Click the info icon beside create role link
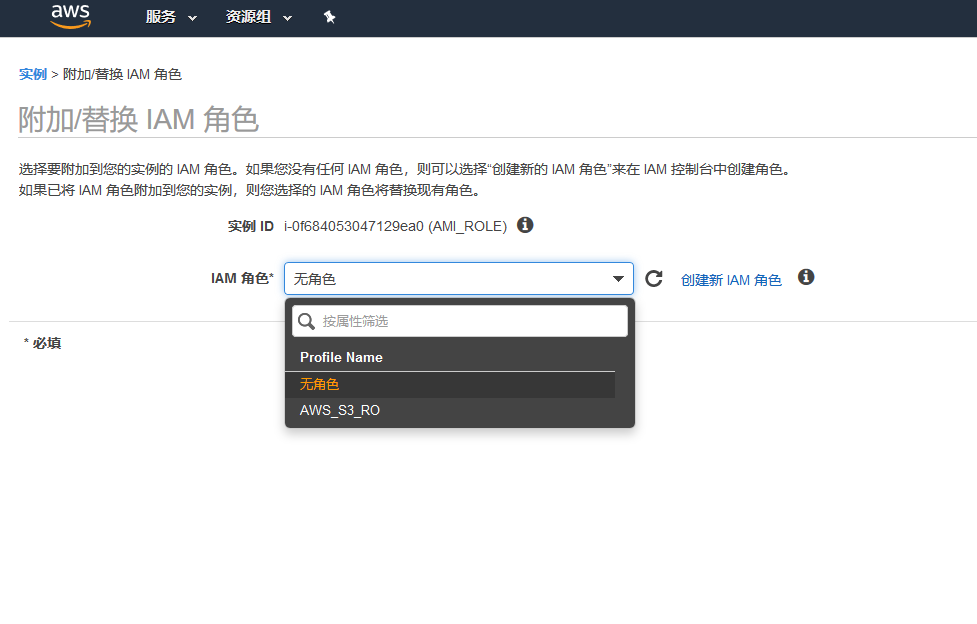The image size is (977, 624). point(806,277)
